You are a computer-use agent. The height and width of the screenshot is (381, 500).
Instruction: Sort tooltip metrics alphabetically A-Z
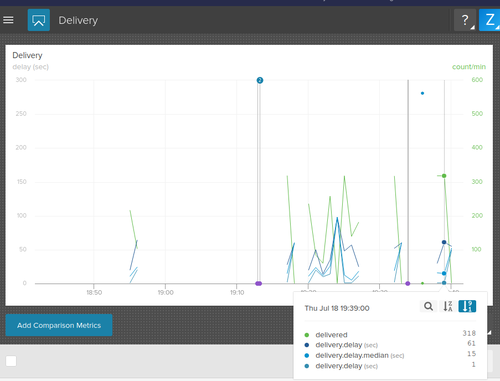coord(448,306)
